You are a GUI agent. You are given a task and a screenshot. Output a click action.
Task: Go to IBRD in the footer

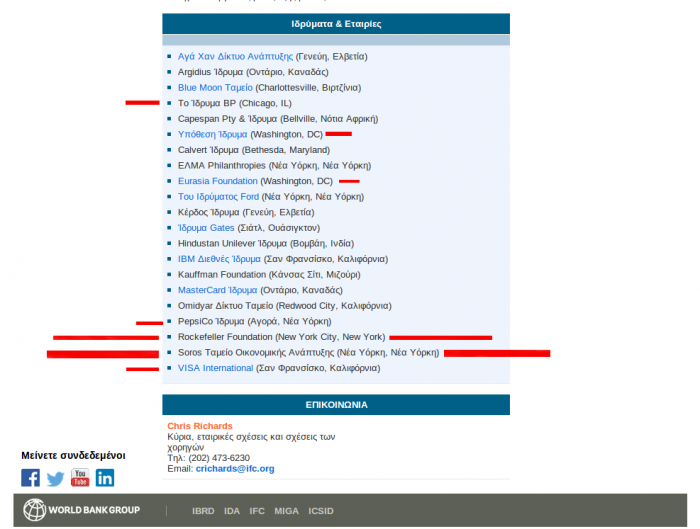coord(203,511)
